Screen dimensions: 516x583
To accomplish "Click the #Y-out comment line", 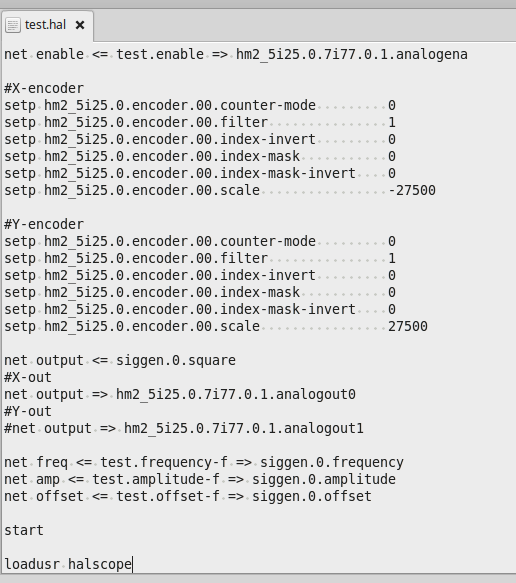I will pos(28,412).
